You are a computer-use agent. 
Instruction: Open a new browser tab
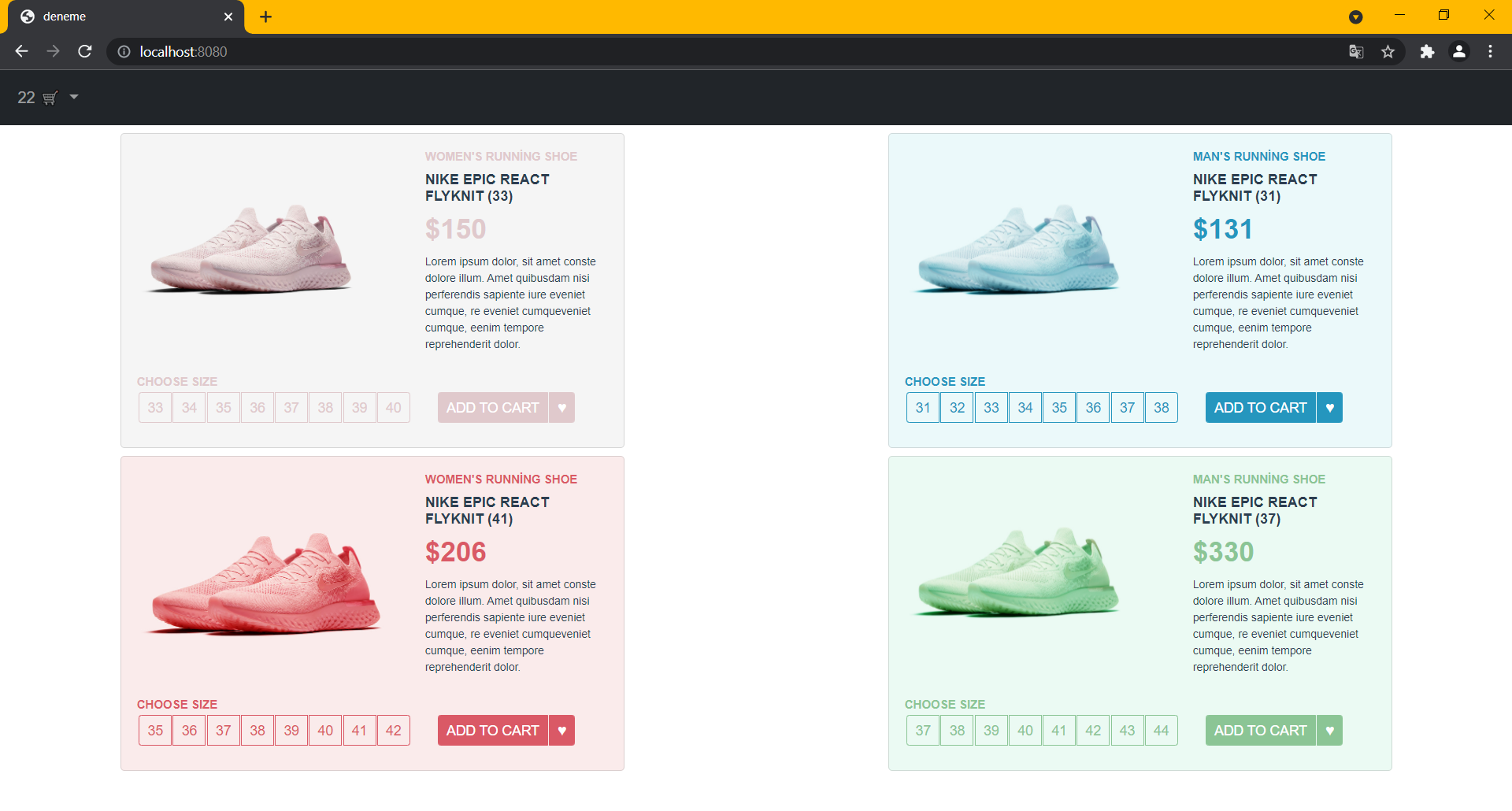coord(266,17)
